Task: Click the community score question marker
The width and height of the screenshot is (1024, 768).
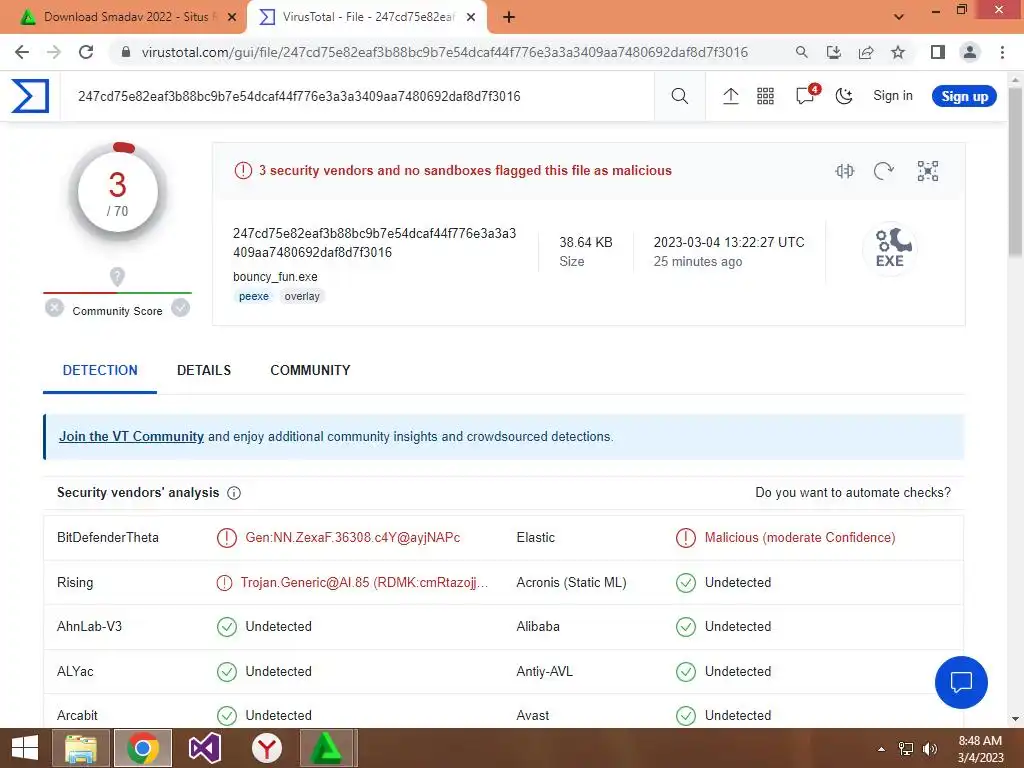Action: tap(117, 276)
